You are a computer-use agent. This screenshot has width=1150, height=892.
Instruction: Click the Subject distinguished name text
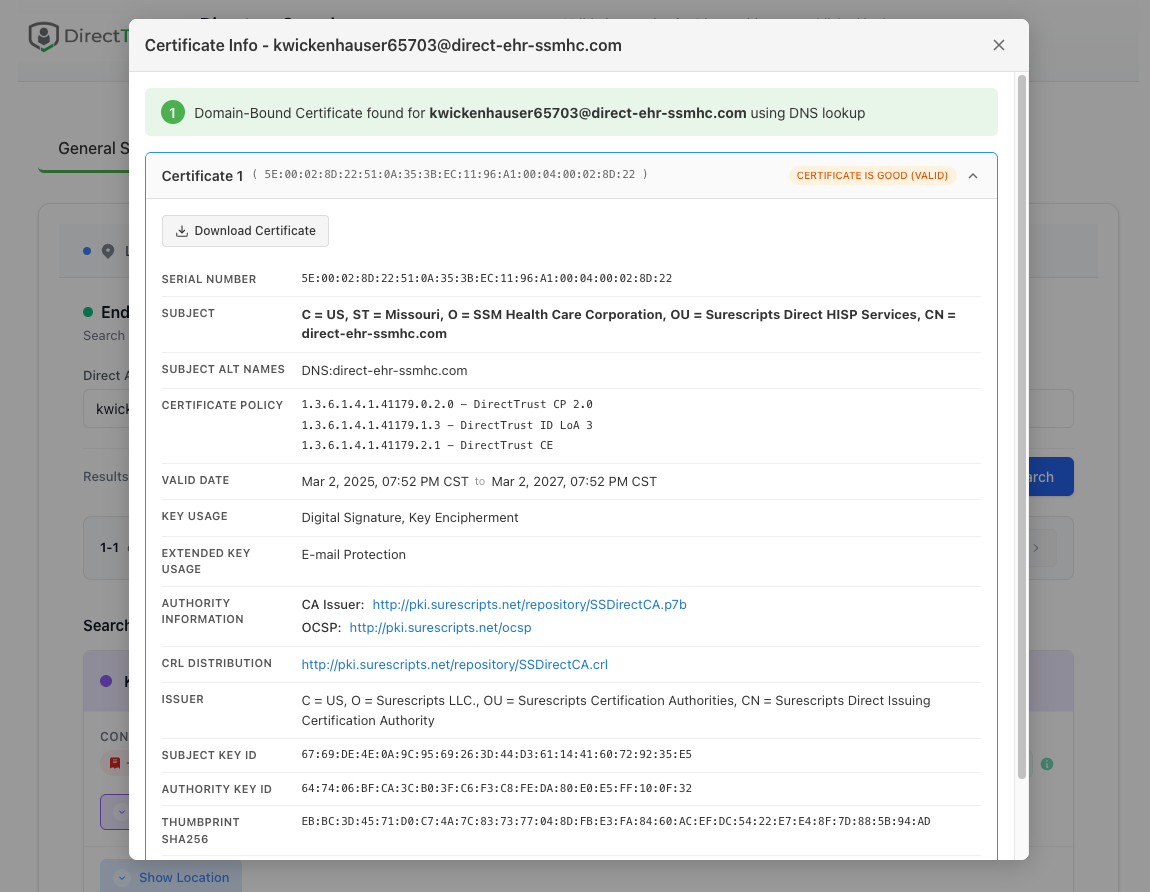pyautogui.click(x=629, y=324)
